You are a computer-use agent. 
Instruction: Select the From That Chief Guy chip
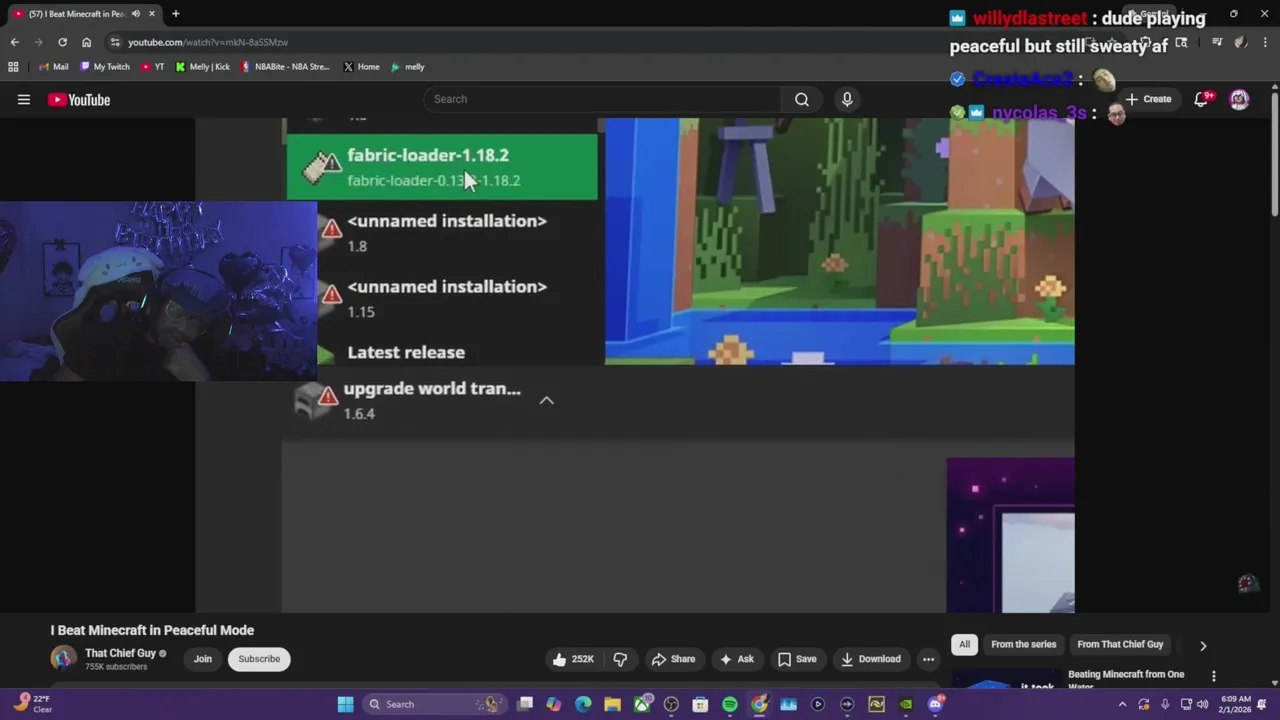pyautogui.click(x=1120, y=645)
